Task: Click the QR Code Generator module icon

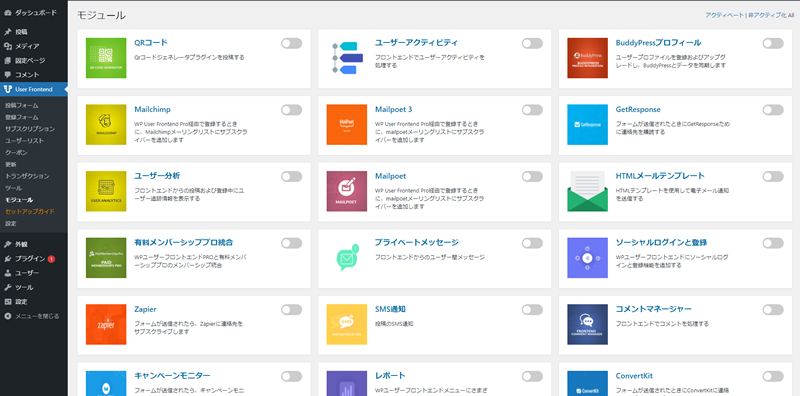Action: pos(106,58)
